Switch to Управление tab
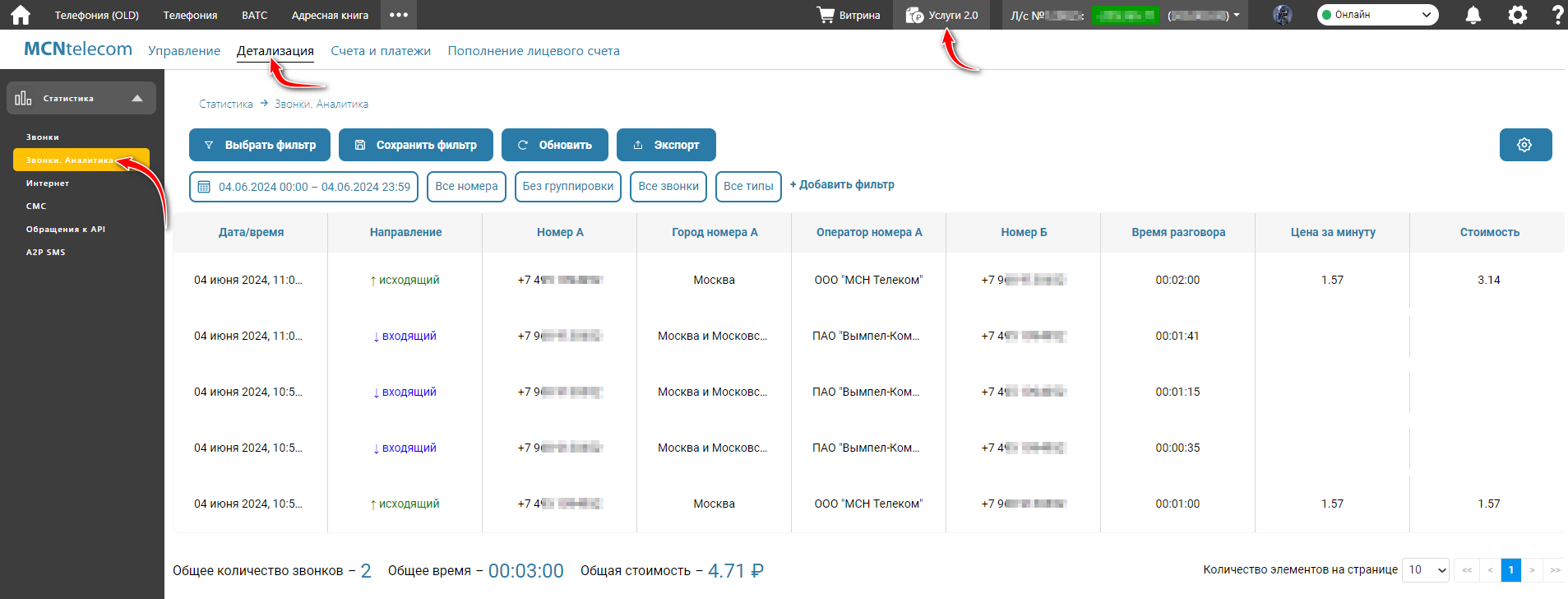This screenshot has width=1568, height=599. pos(184,51)
